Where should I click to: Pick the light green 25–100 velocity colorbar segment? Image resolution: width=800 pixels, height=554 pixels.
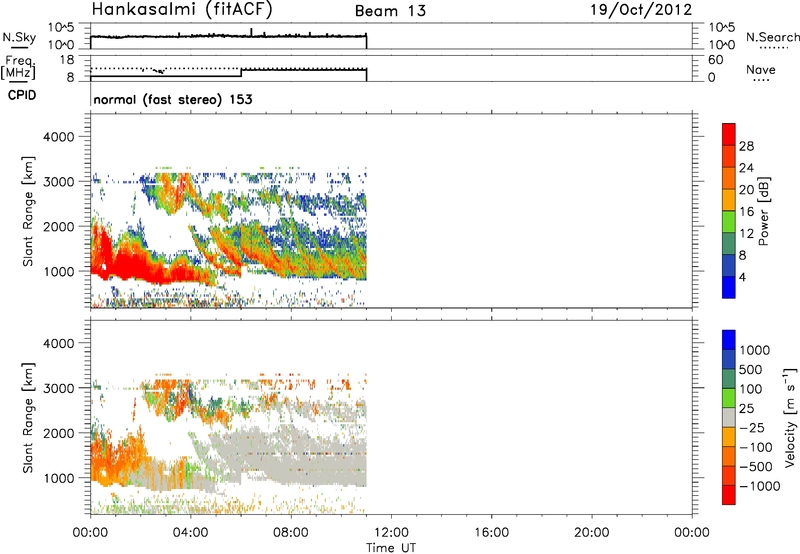729,398
